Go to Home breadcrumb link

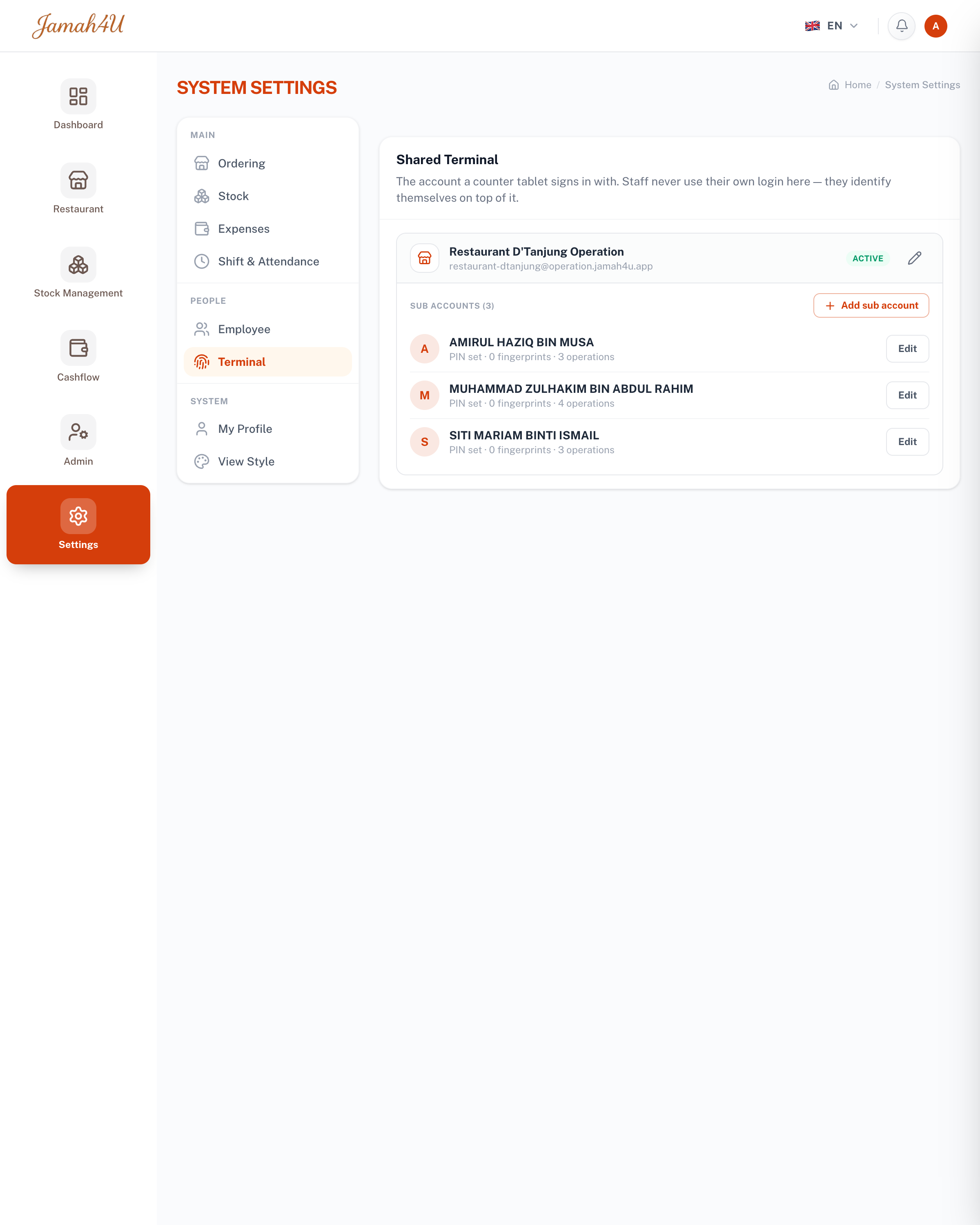pyautogui.click(x=858, y=85)
